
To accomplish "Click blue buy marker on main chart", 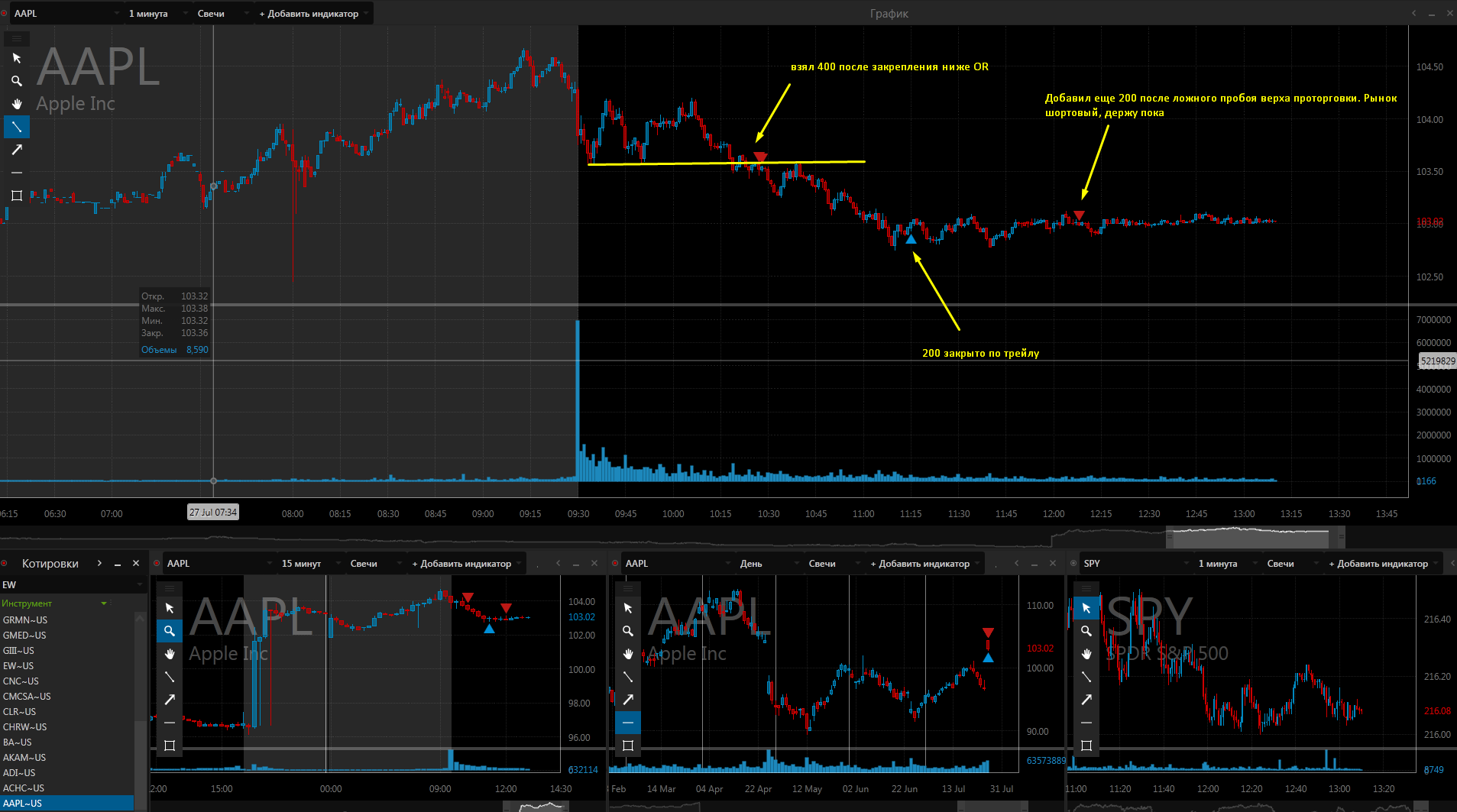I will [911, 239].
